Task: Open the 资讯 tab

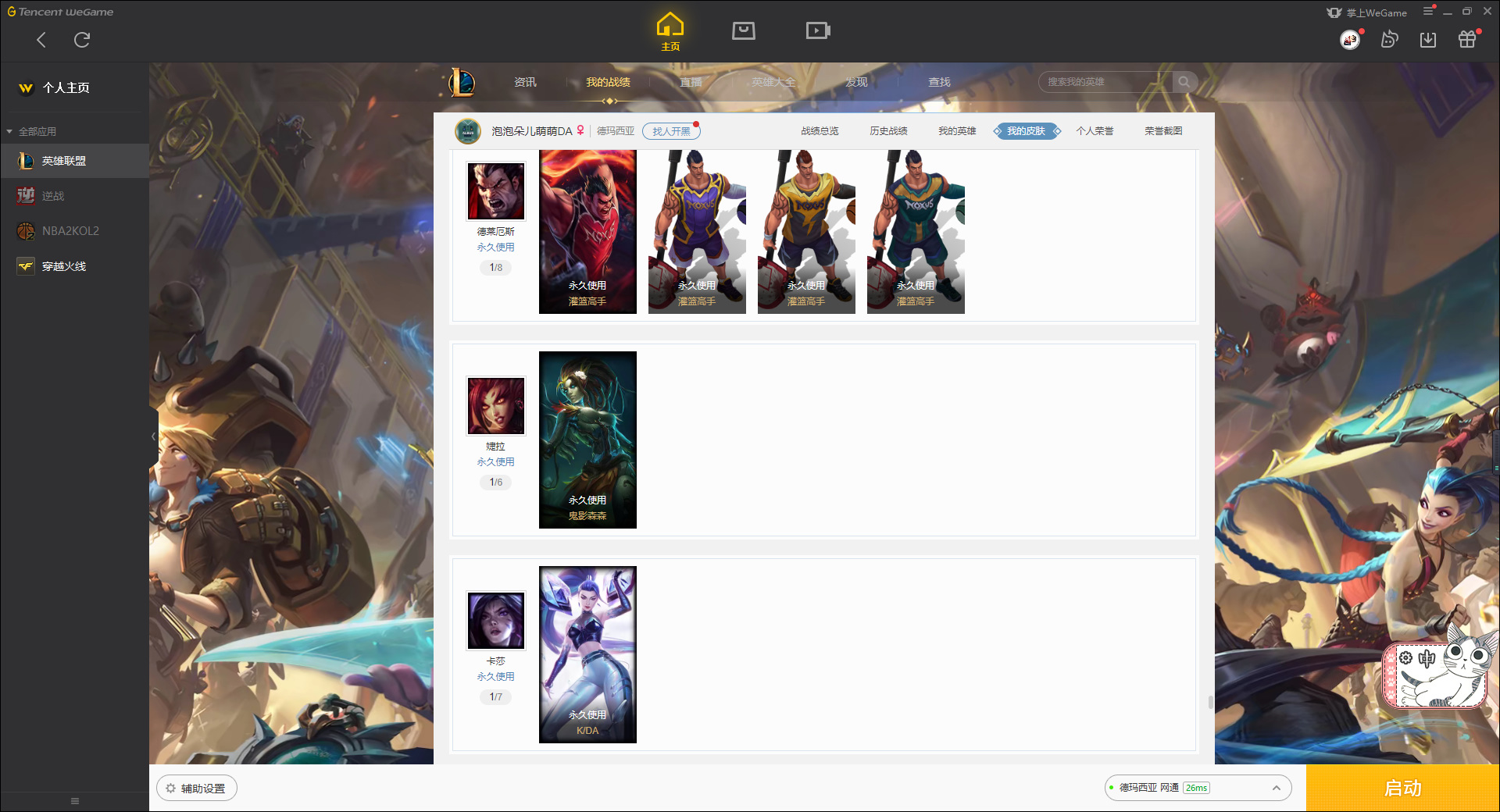Action: point(525,82)
